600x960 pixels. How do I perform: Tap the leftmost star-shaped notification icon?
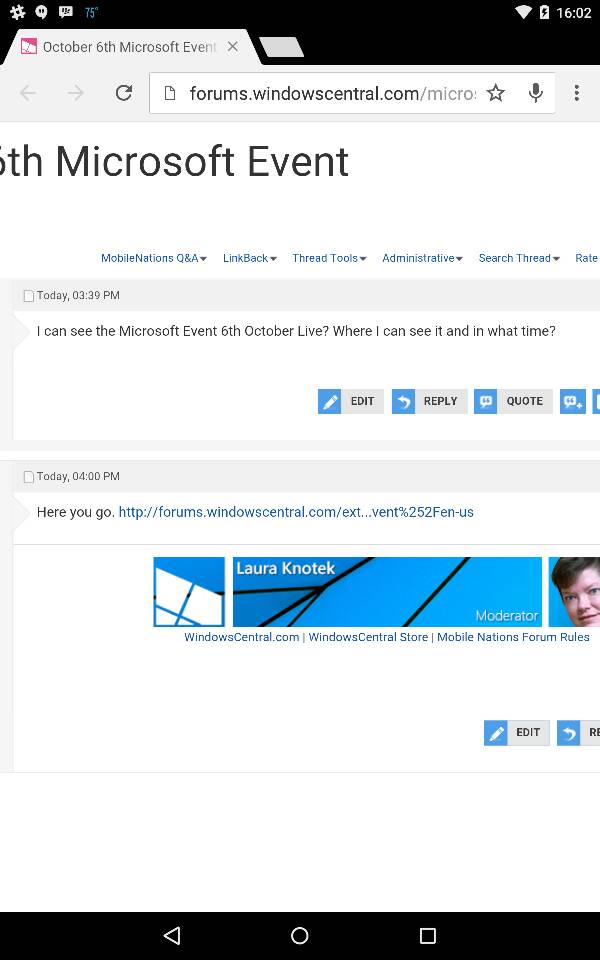18,12
